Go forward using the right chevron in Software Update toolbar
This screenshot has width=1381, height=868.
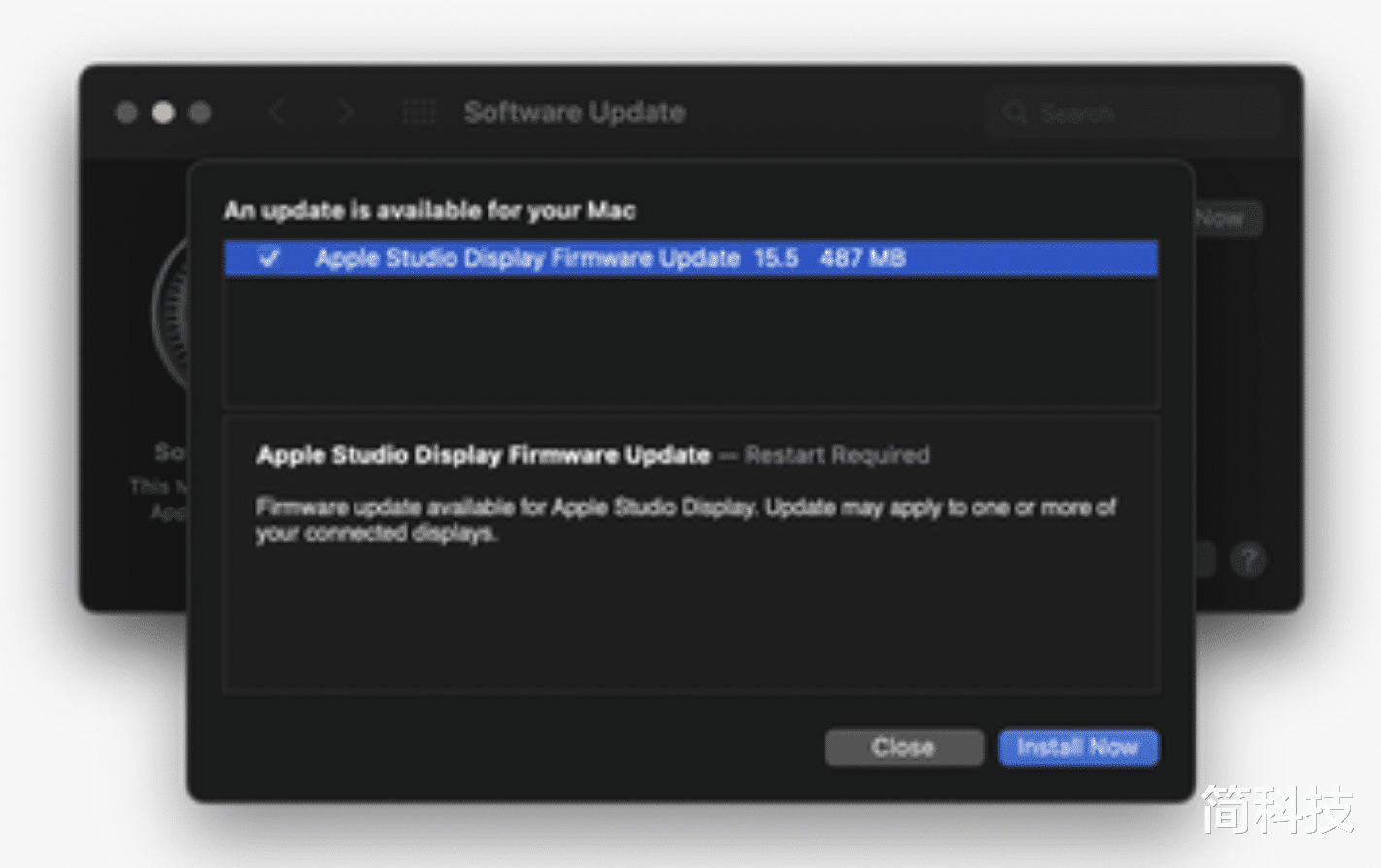click(344, 113)
